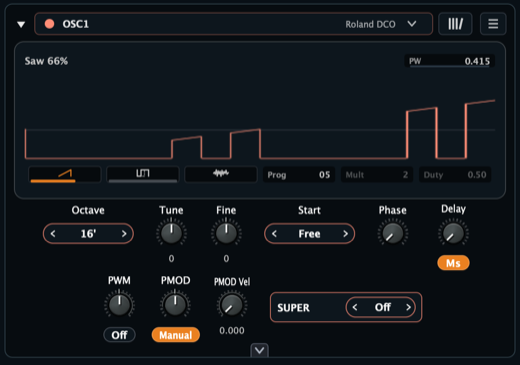Open the Roland DCO oscillator type dropdown
Screen dimensions: 520x365
pos(380,24)
